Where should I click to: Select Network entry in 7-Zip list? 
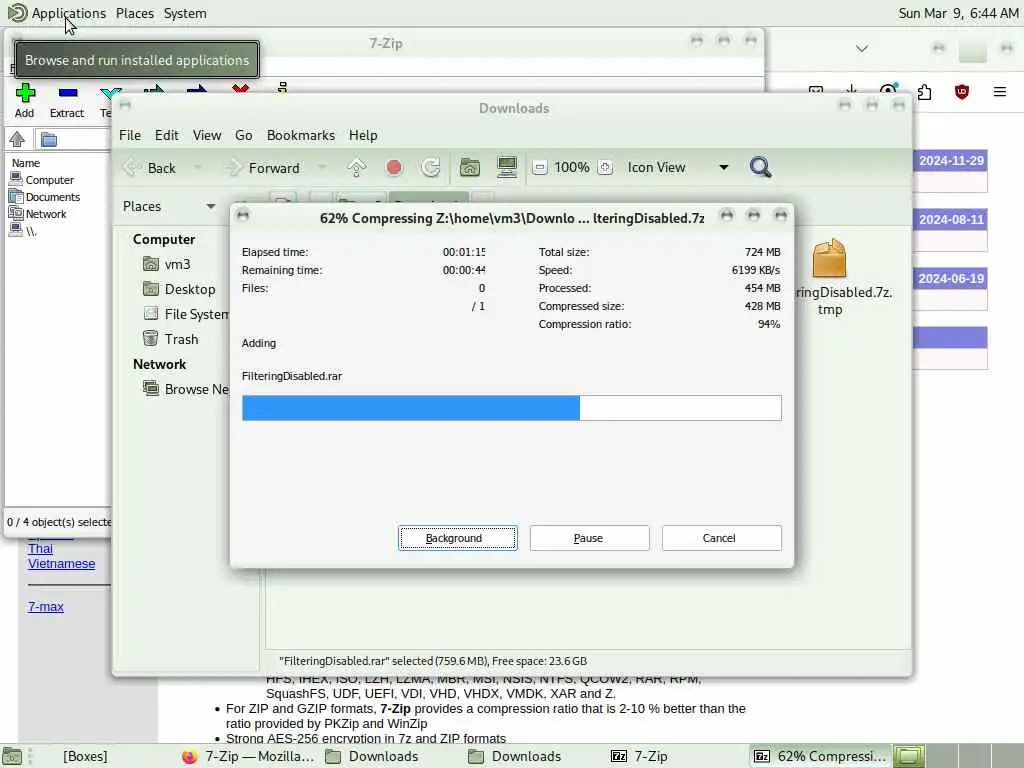38,214
